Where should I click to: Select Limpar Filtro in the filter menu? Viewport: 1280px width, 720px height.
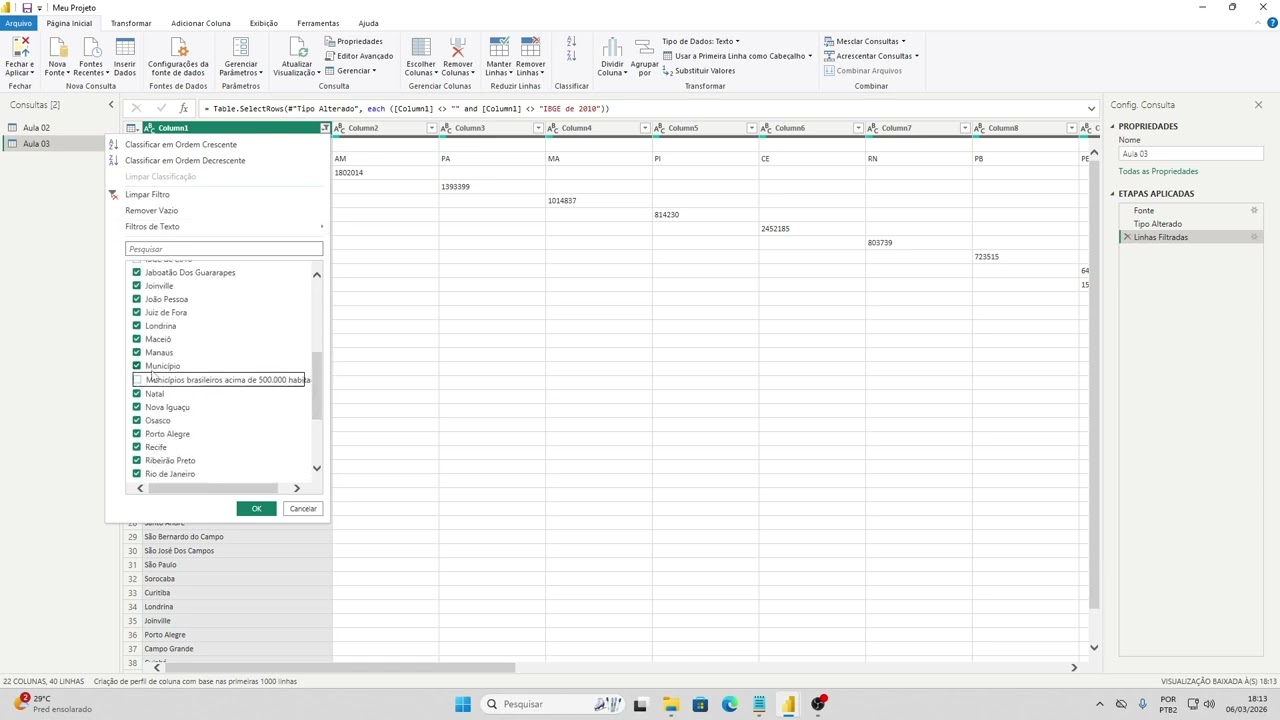147,194
